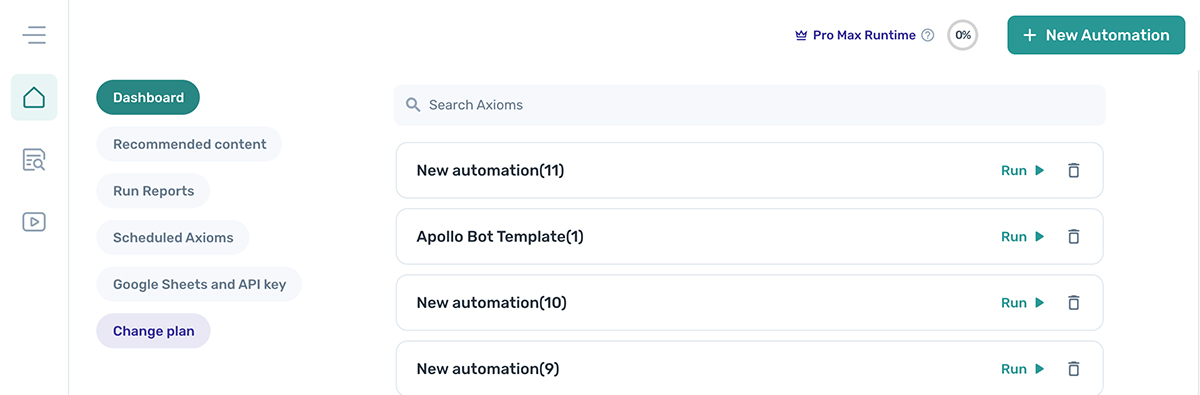Viewport: 1200px width, 395px height.
Task: Delete New automation(10) with trash icon
Action: 1074,303
